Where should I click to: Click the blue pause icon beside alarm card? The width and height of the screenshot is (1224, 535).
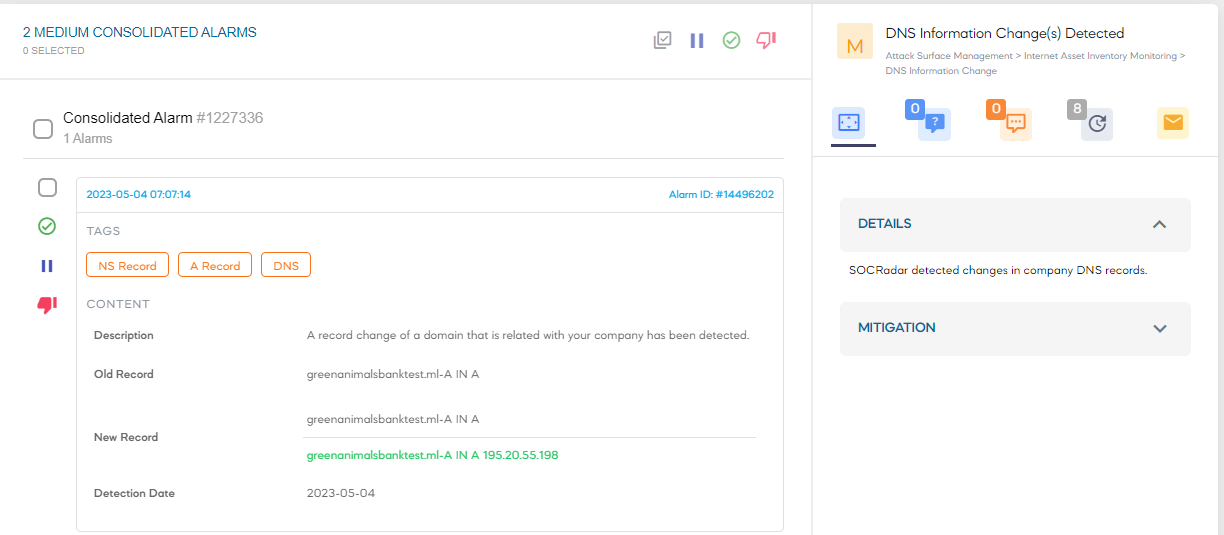[47, 266]
